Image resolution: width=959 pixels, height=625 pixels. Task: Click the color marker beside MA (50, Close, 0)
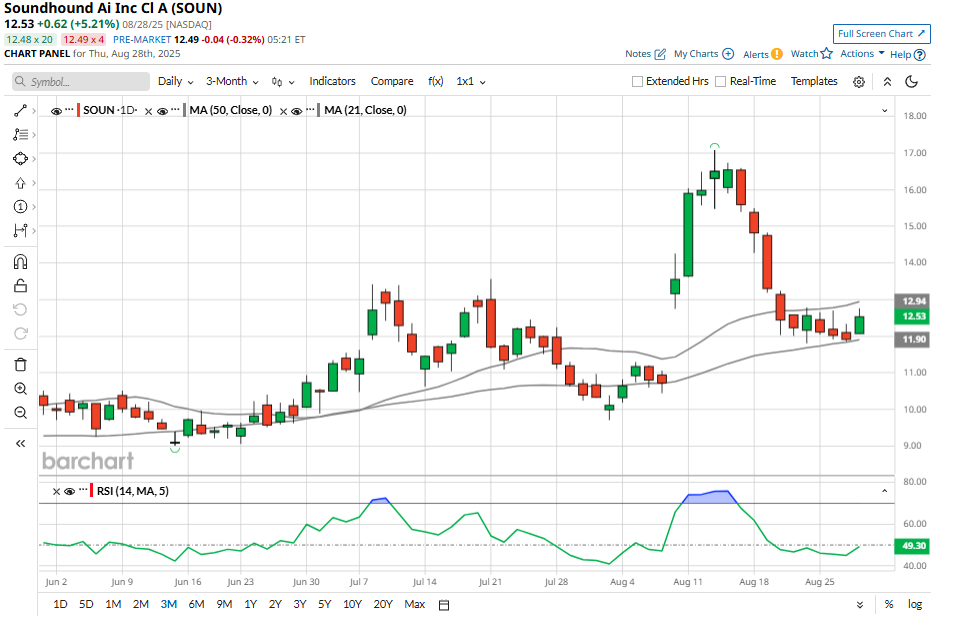[185, 111]
